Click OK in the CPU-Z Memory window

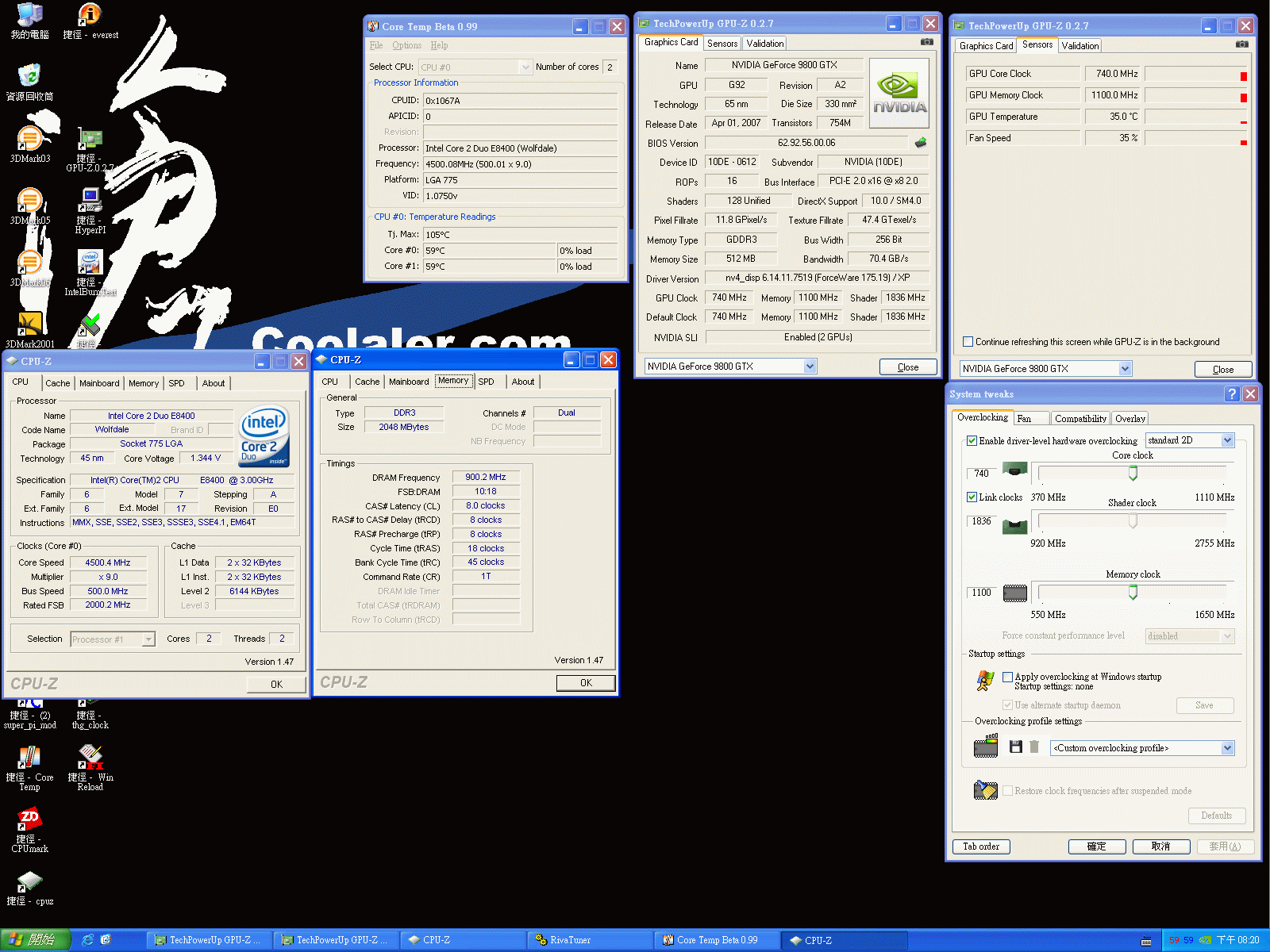pyautogui.click(x=586, y=683)
